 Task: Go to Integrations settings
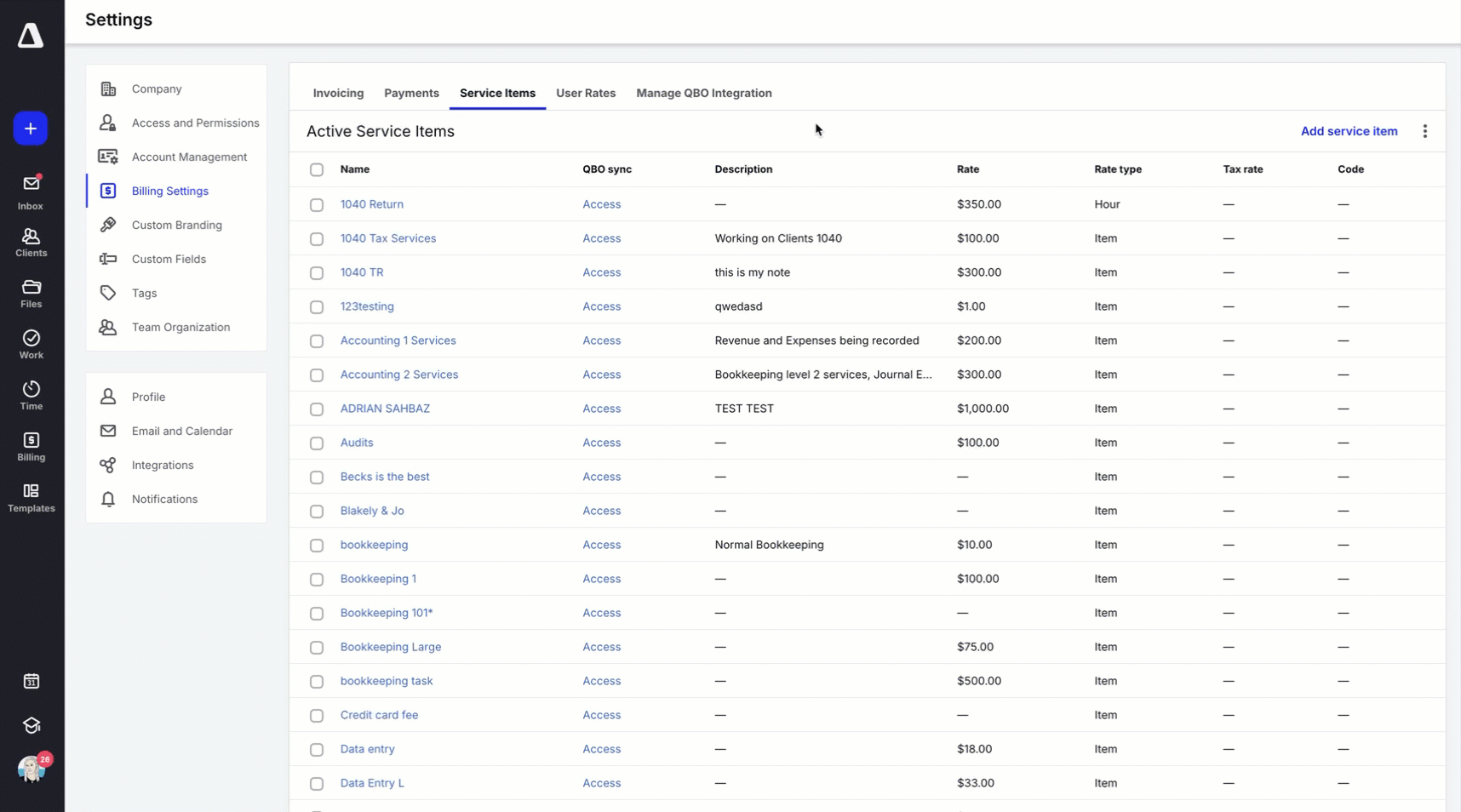coord(162,465)
